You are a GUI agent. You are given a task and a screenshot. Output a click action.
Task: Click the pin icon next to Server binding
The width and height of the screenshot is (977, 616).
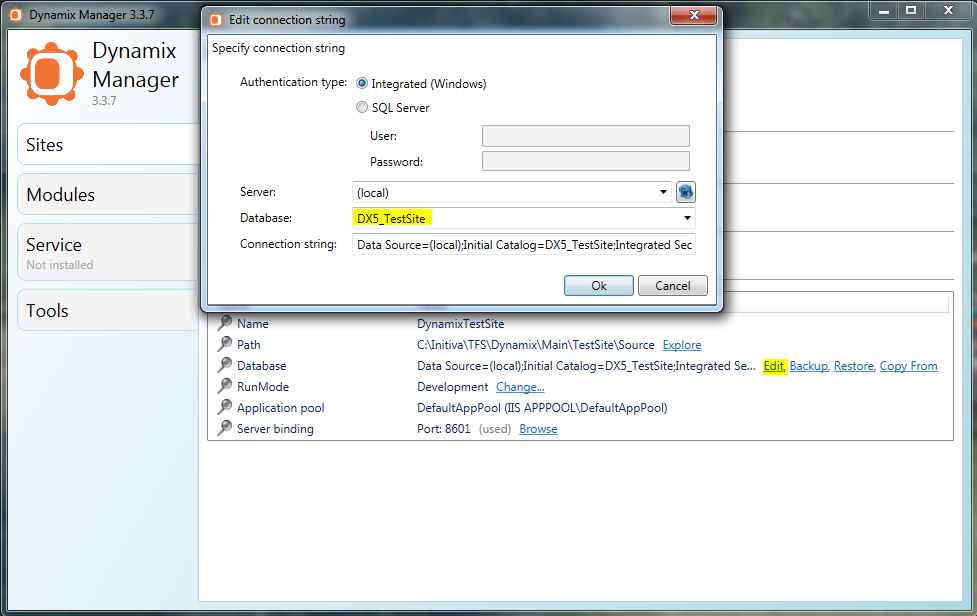(225, 429)
